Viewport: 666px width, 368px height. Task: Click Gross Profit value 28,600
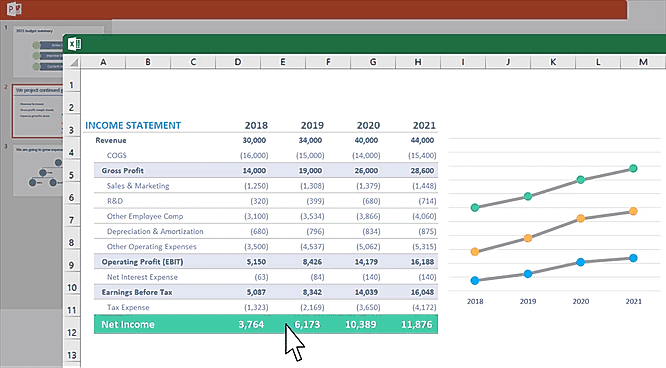point(422,170)
